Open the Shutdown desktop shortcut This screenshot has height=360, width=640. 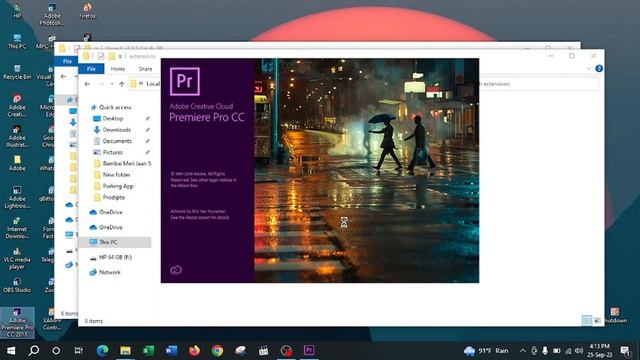click(615, 316)
